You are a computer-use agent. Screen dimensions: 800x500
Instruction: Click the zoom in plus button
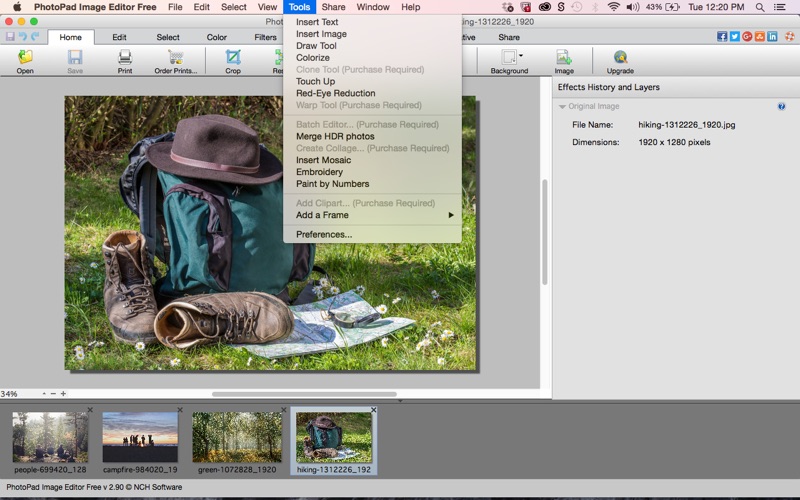pyautogui.click(x=63, y=394)
